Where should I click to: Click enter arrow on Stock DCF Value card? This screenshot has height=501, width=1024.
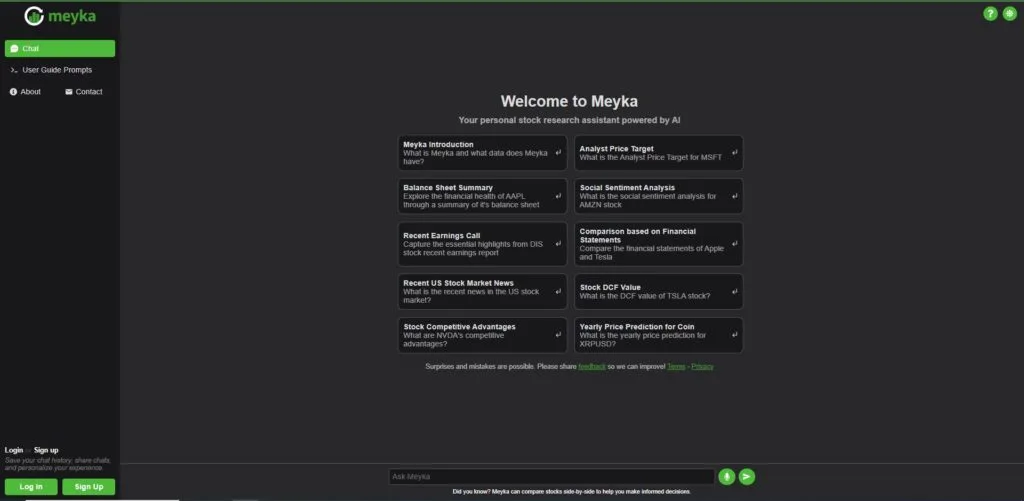pos(735,291)
